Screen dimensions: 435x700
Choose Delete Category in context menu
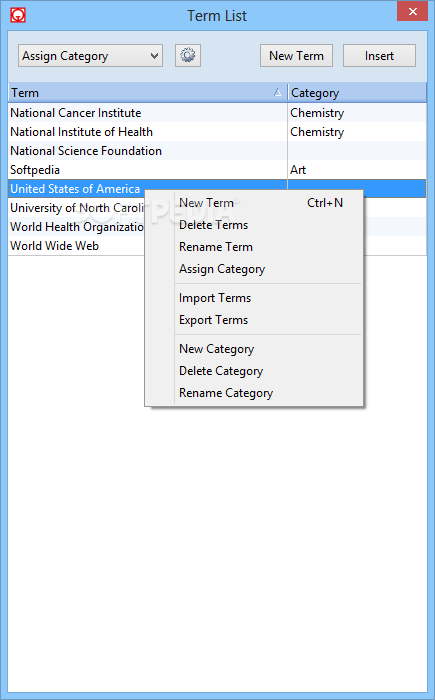tap(254, 371)
